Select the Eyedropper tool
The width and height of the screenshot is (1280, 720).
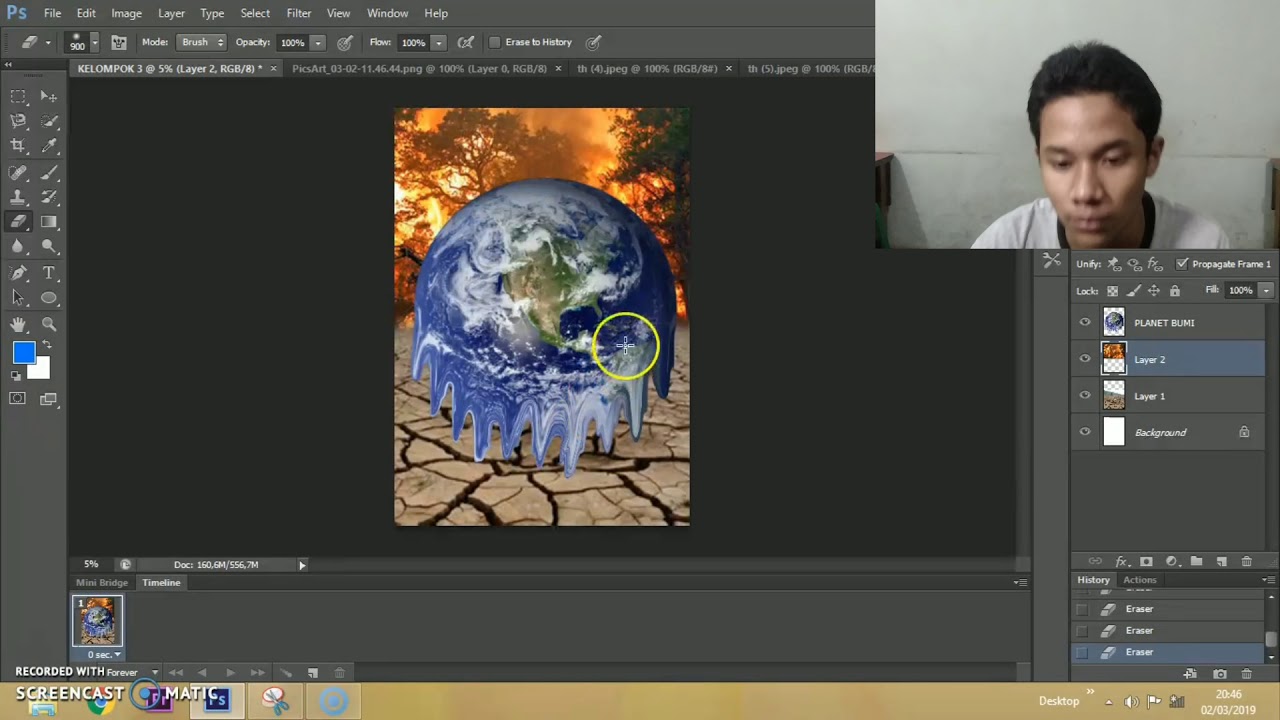click(x=48, y=146)
